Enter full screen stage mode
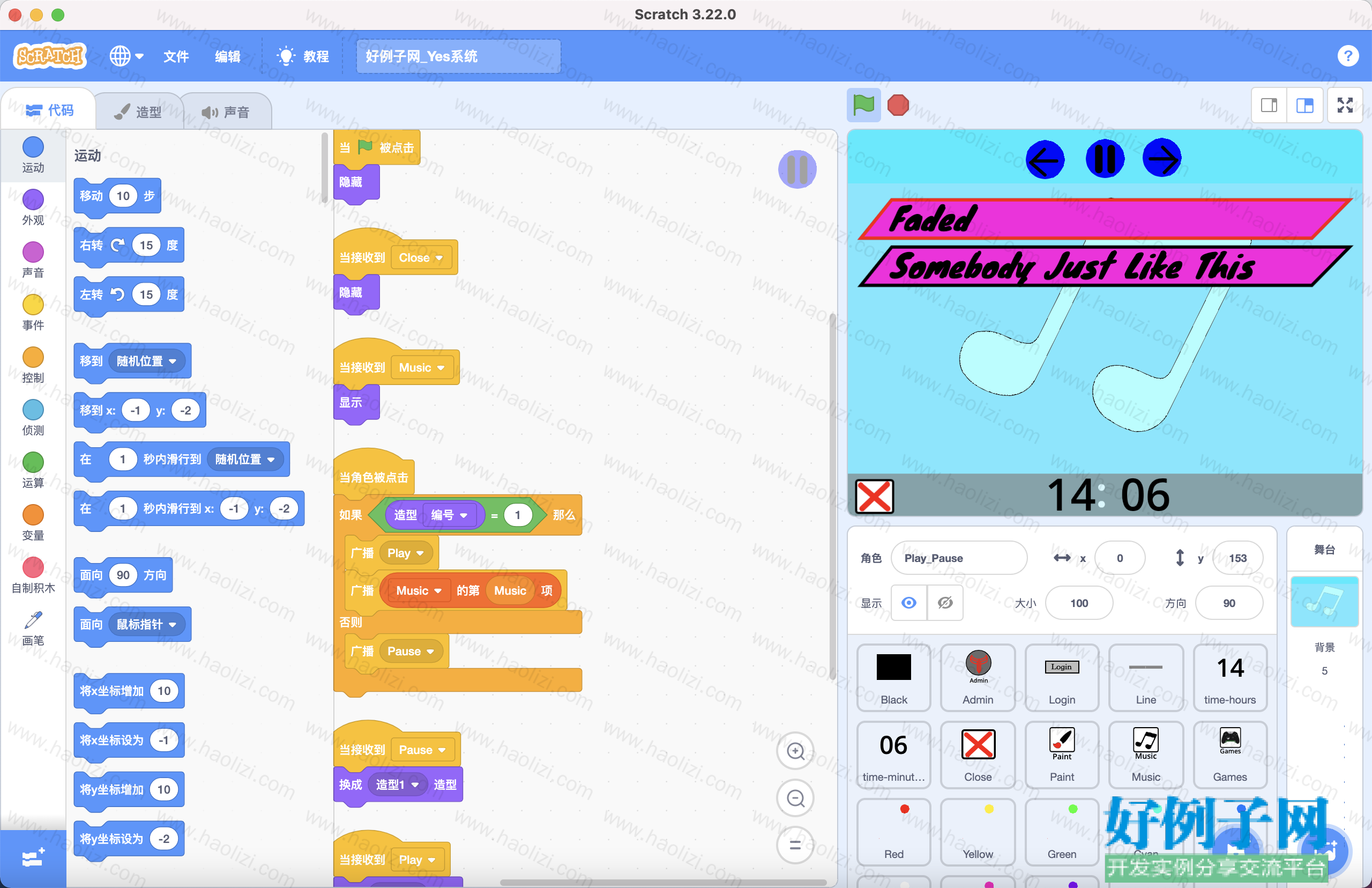 pyautogui.click(x=1345, y=105)
